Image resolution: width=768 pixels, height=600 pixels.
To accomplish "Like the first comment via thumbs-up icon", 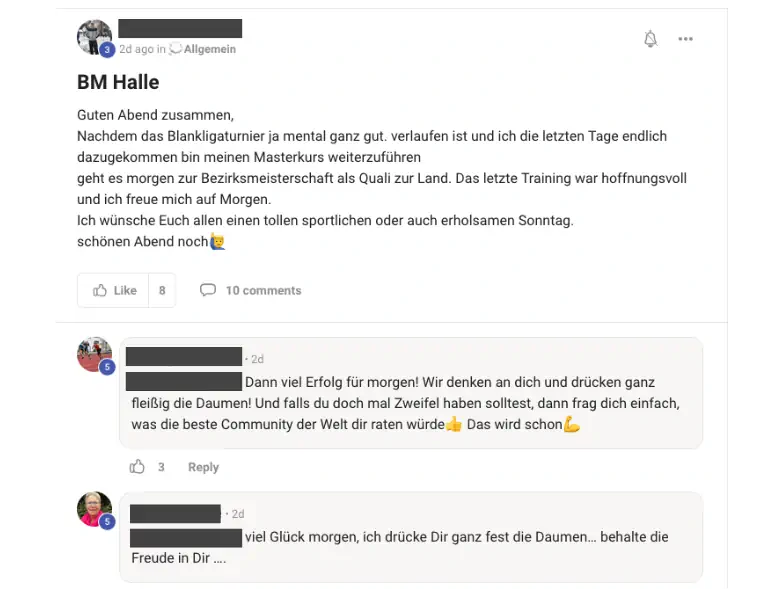I will coord(137,466).
